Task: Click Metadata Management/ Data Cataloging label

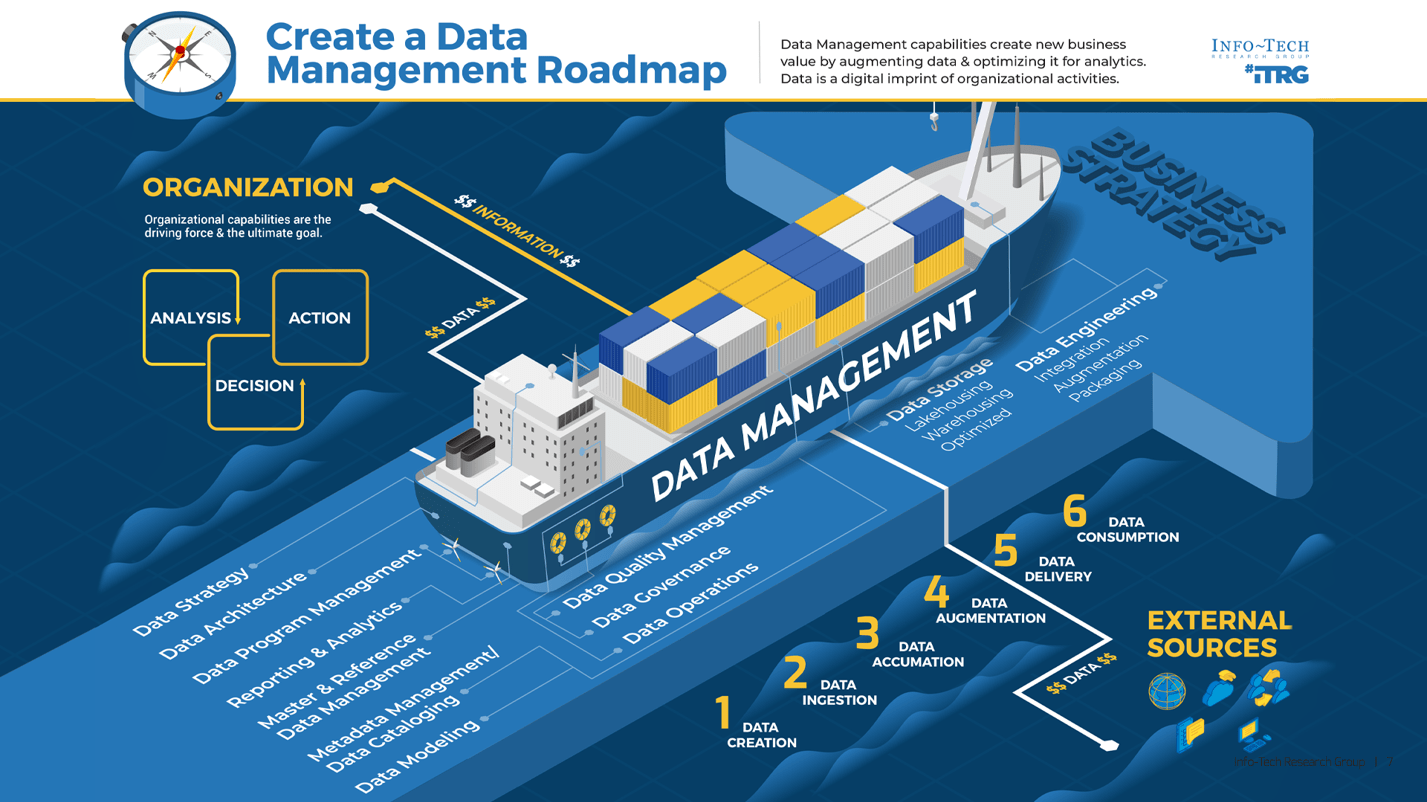Action: [x=403, y=711]
